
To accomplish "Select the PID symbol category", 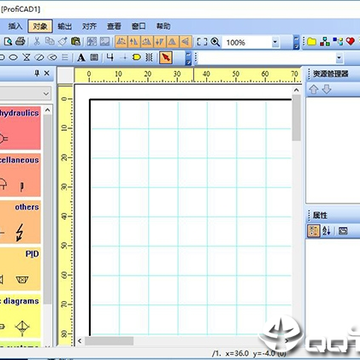I will (x=20, y=269).
